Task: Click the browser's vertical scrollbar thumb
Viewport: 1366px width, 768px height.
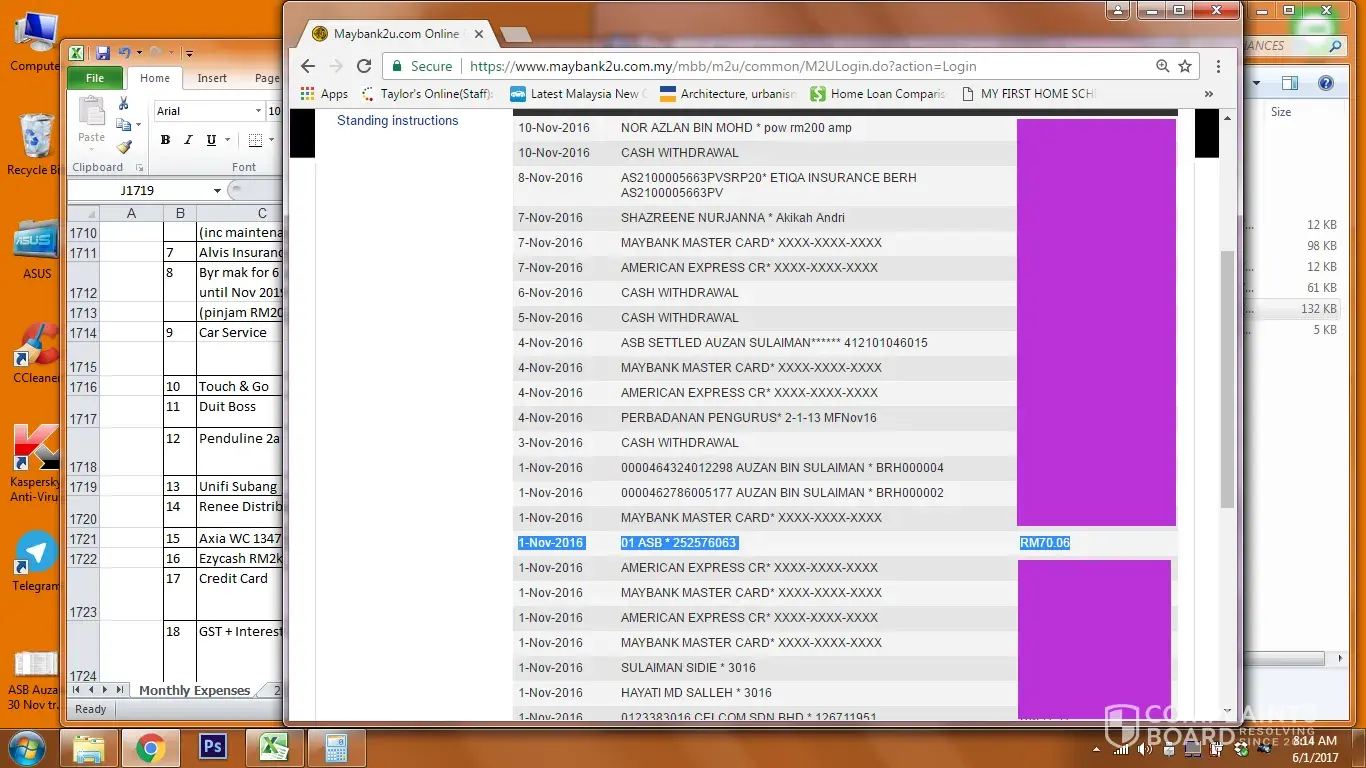Action: coord(1227,380)
